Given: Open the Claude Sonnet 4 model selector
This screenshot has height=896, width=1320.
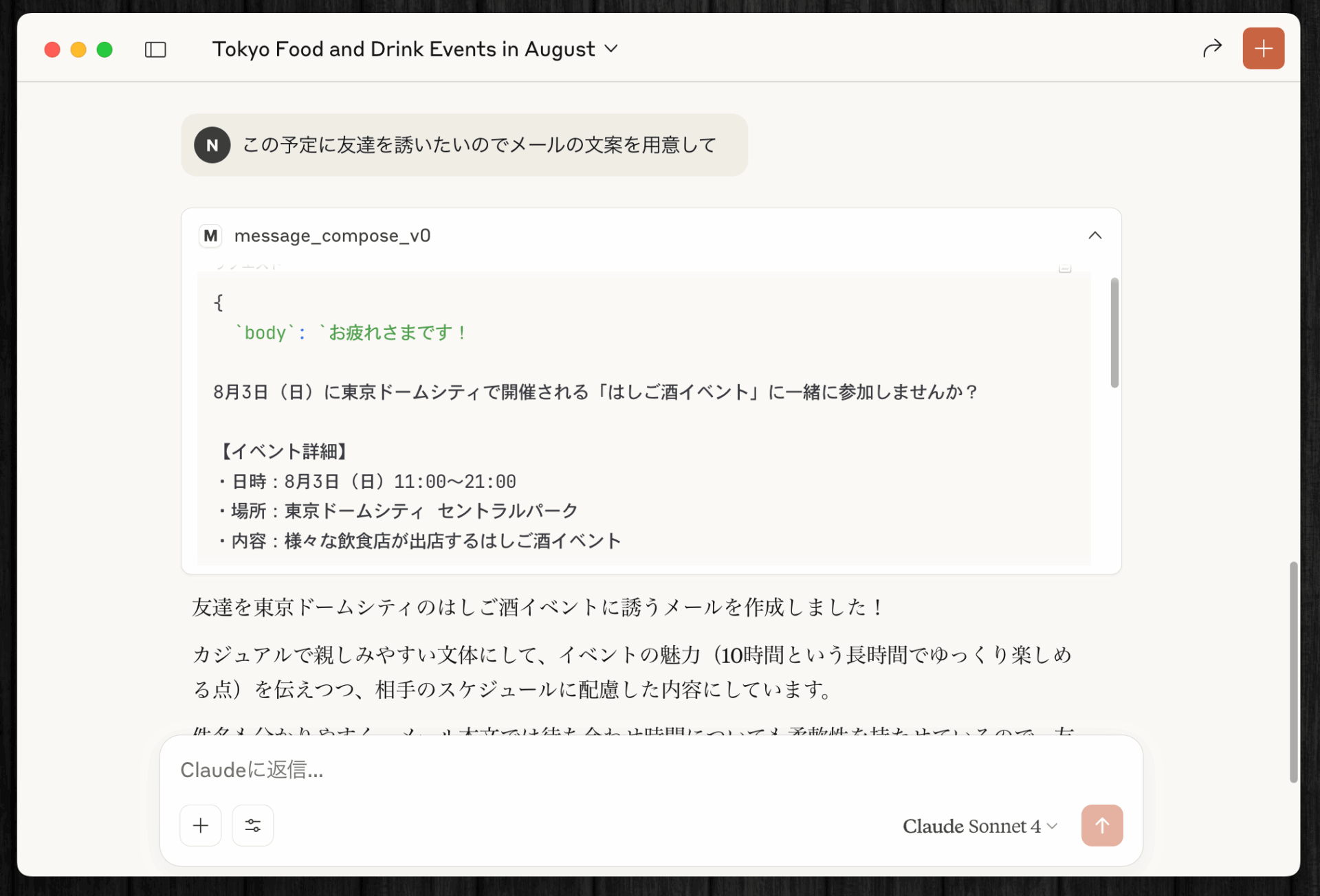Looking at the screenshot, I should tap(979, 826).
